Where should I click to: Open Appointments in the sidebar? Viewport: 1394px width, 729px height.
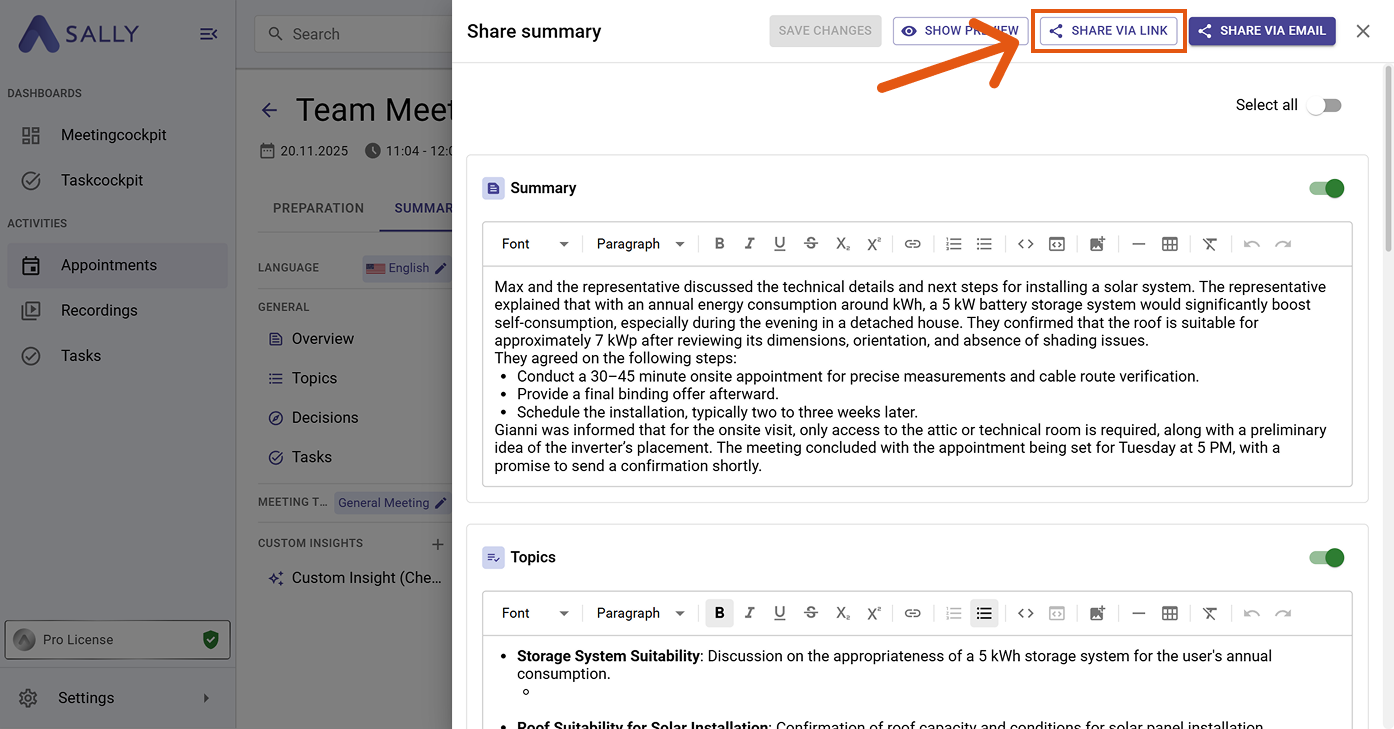[x=109, y=265]
